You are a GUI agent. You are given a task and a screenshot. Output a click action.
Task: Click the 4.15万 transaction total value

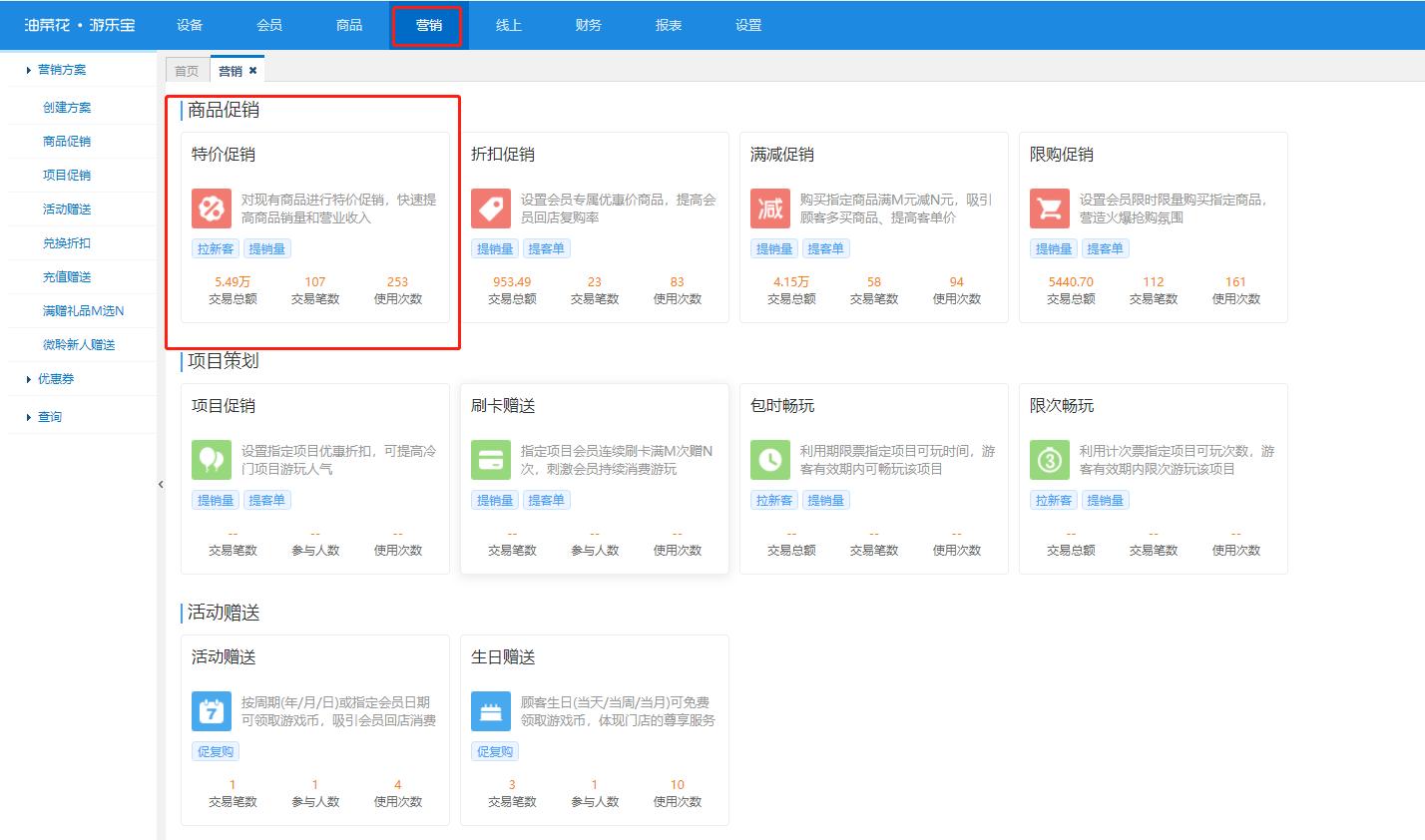[791, 282]
